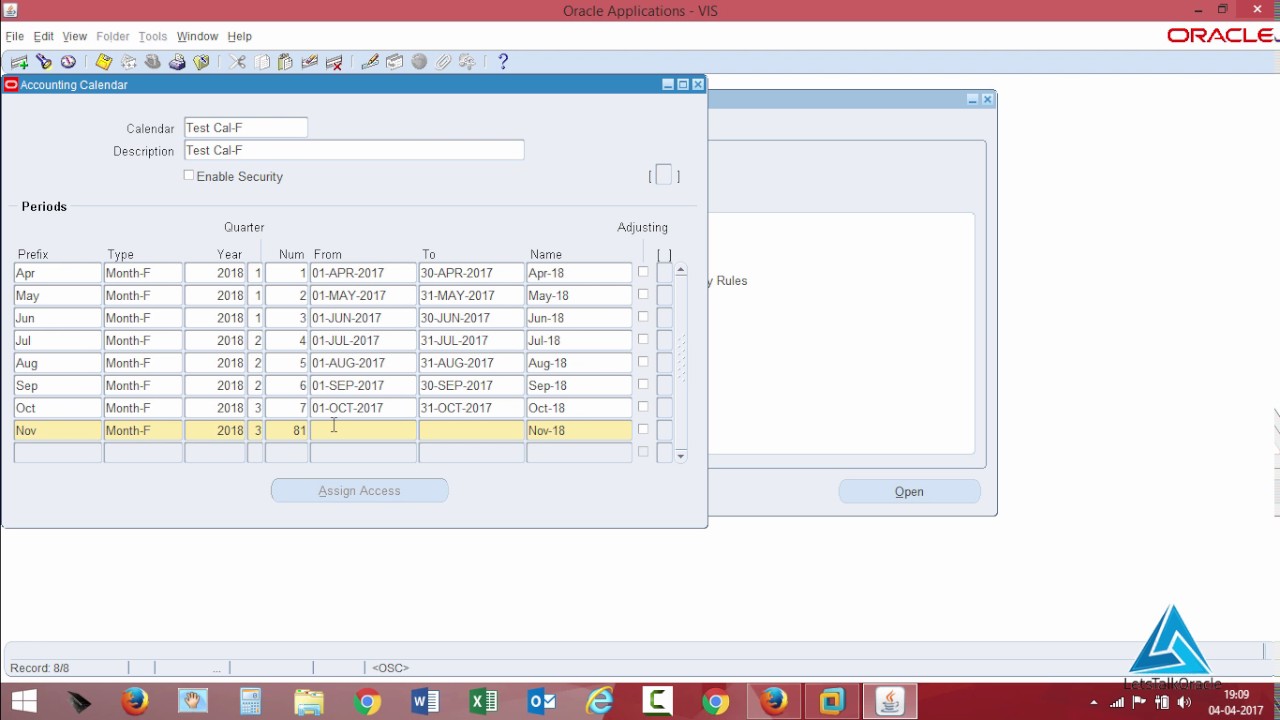This screenshot has height=720, width=1280.
Task: Click the Next Step toolbar icon
Action: click(x=129, y=62)
